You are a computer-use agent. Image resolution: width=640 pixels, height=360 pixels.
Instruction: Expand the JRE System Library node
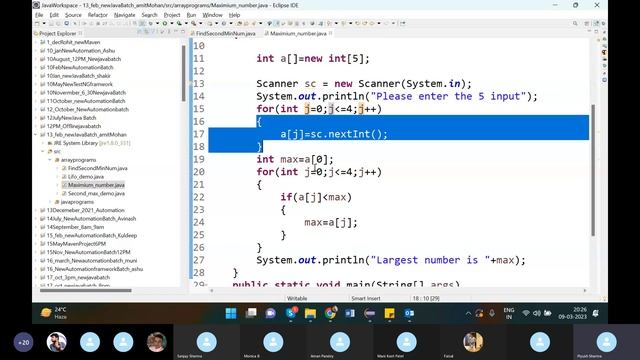(43, 143)
